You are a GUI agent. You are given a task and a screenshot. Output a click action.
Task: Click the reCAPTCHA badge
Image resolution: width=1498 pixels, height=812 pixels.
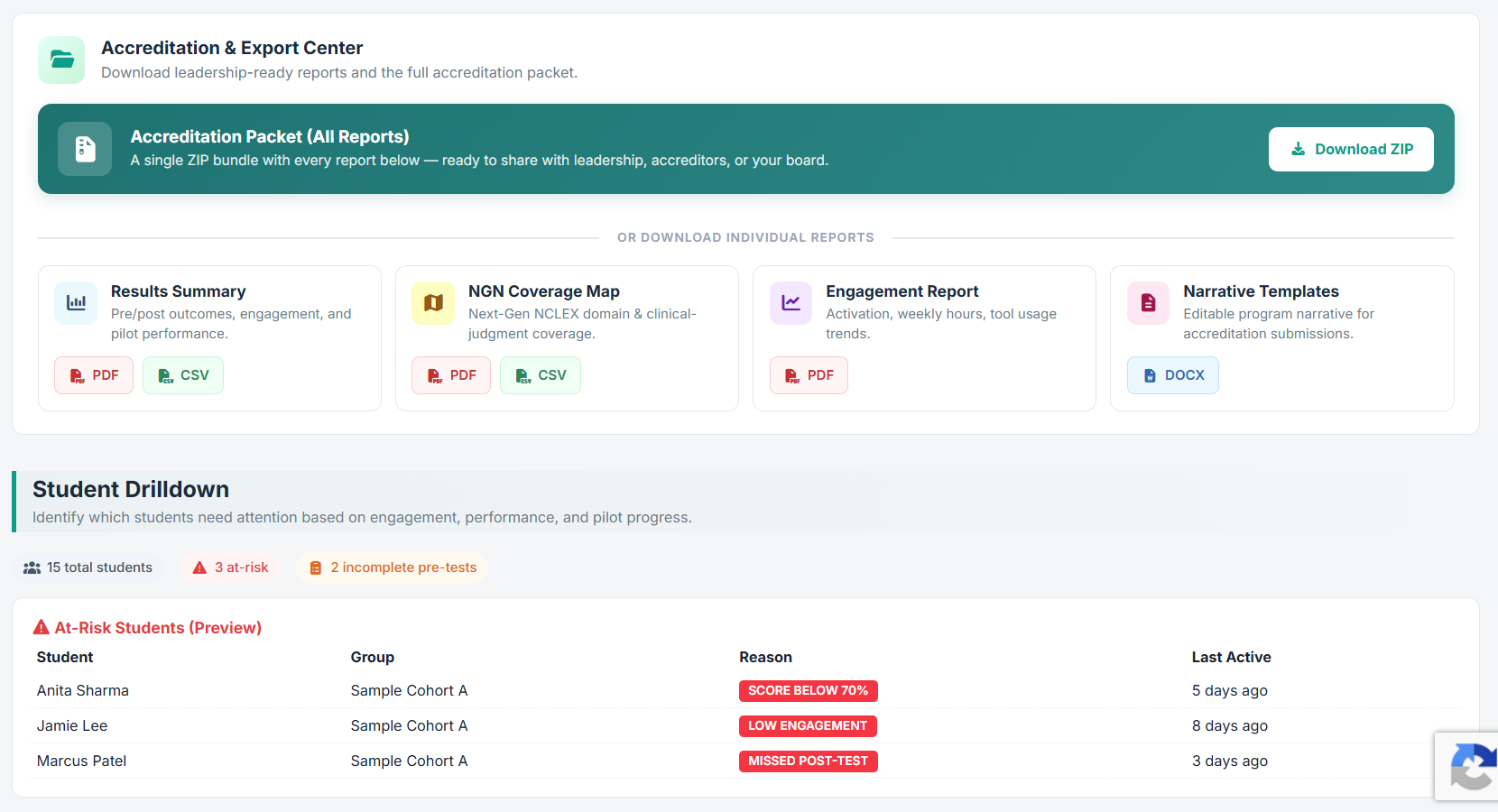1466,766
